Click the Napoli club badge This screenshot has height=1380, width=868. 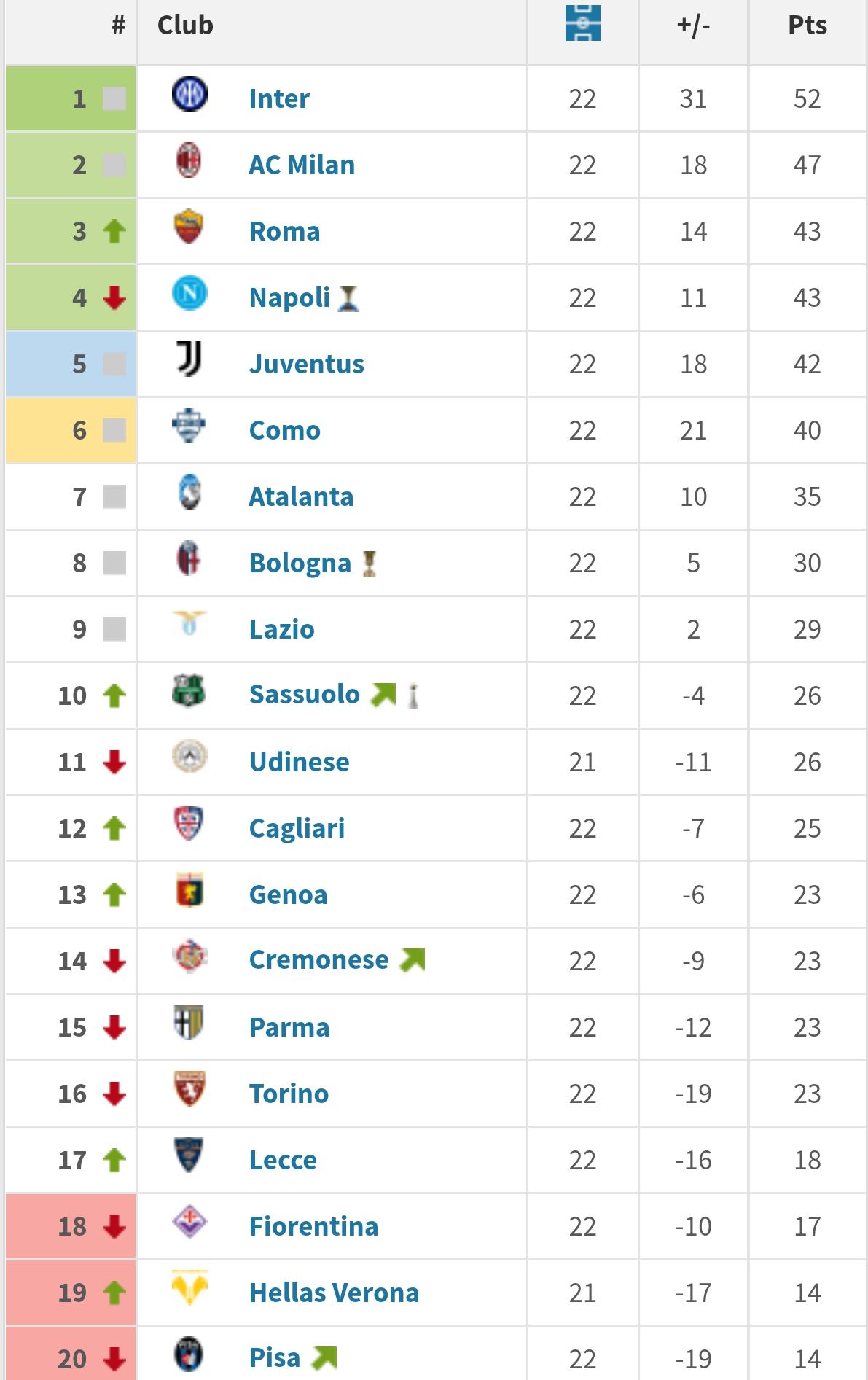(189, 294)
